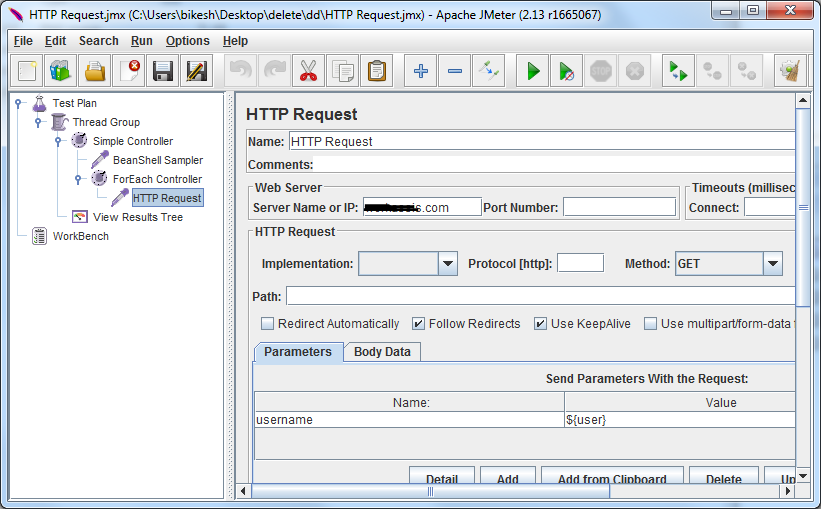Screen dimensions: 821x509
Task: Open the Help menu
Action: coord(235,41)
